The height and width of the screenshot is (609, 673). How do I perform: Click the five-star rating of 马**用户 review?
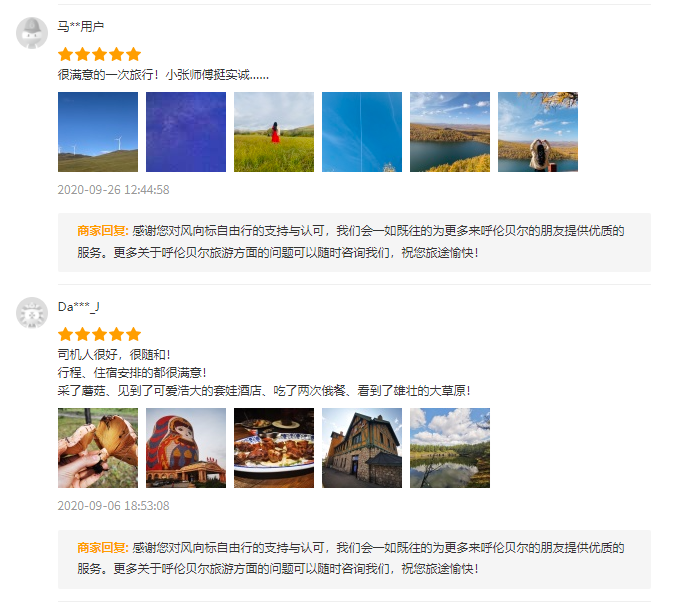coord(100,55)
